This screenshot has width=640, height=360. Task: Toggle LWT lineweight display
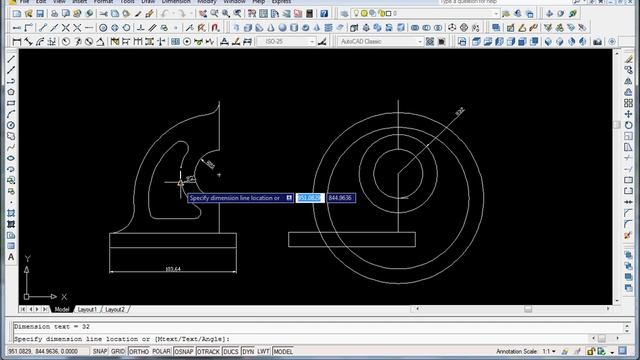point(263,351)
